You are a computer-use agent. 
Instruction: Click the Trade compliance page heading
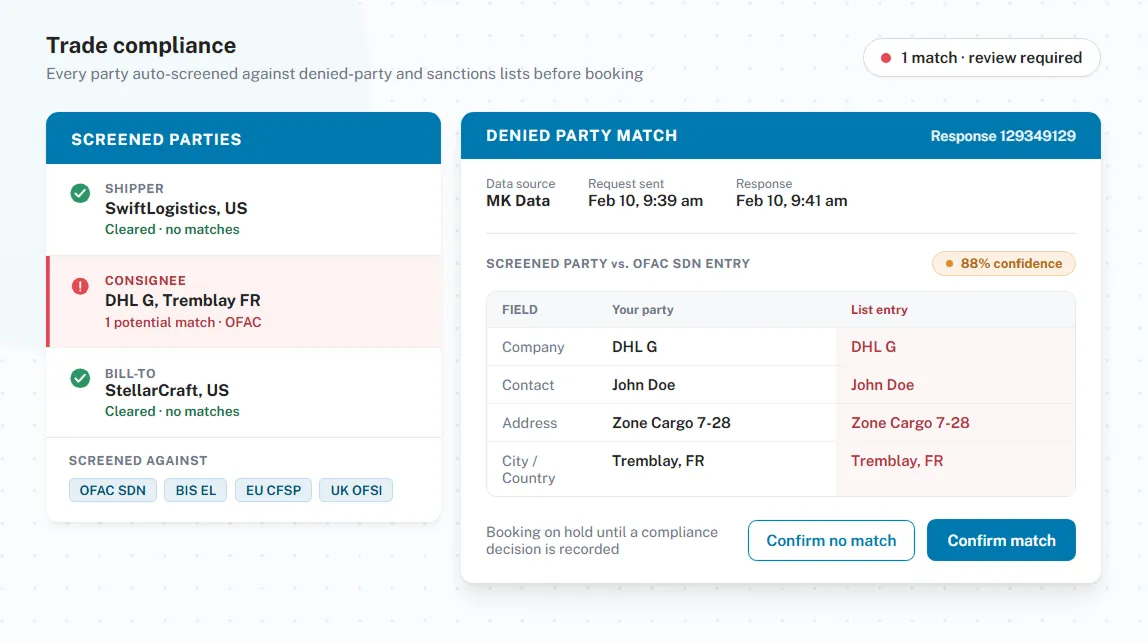tap(141, 45)
